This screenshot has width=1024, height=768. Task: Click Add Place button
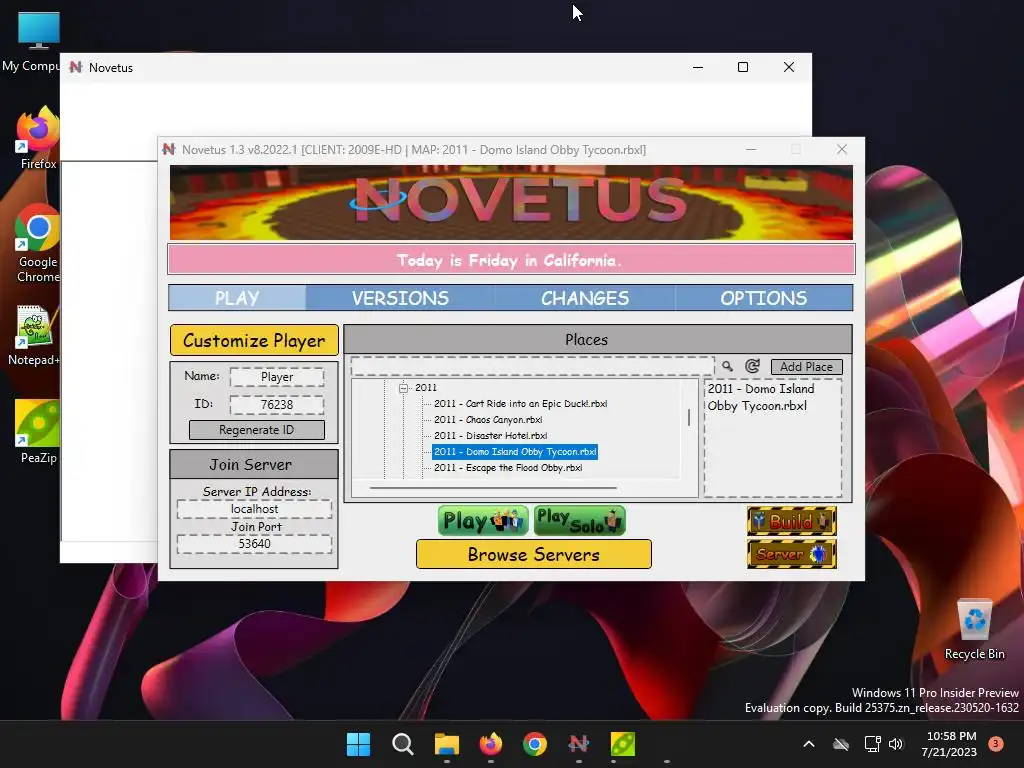[x=807, y=367]
